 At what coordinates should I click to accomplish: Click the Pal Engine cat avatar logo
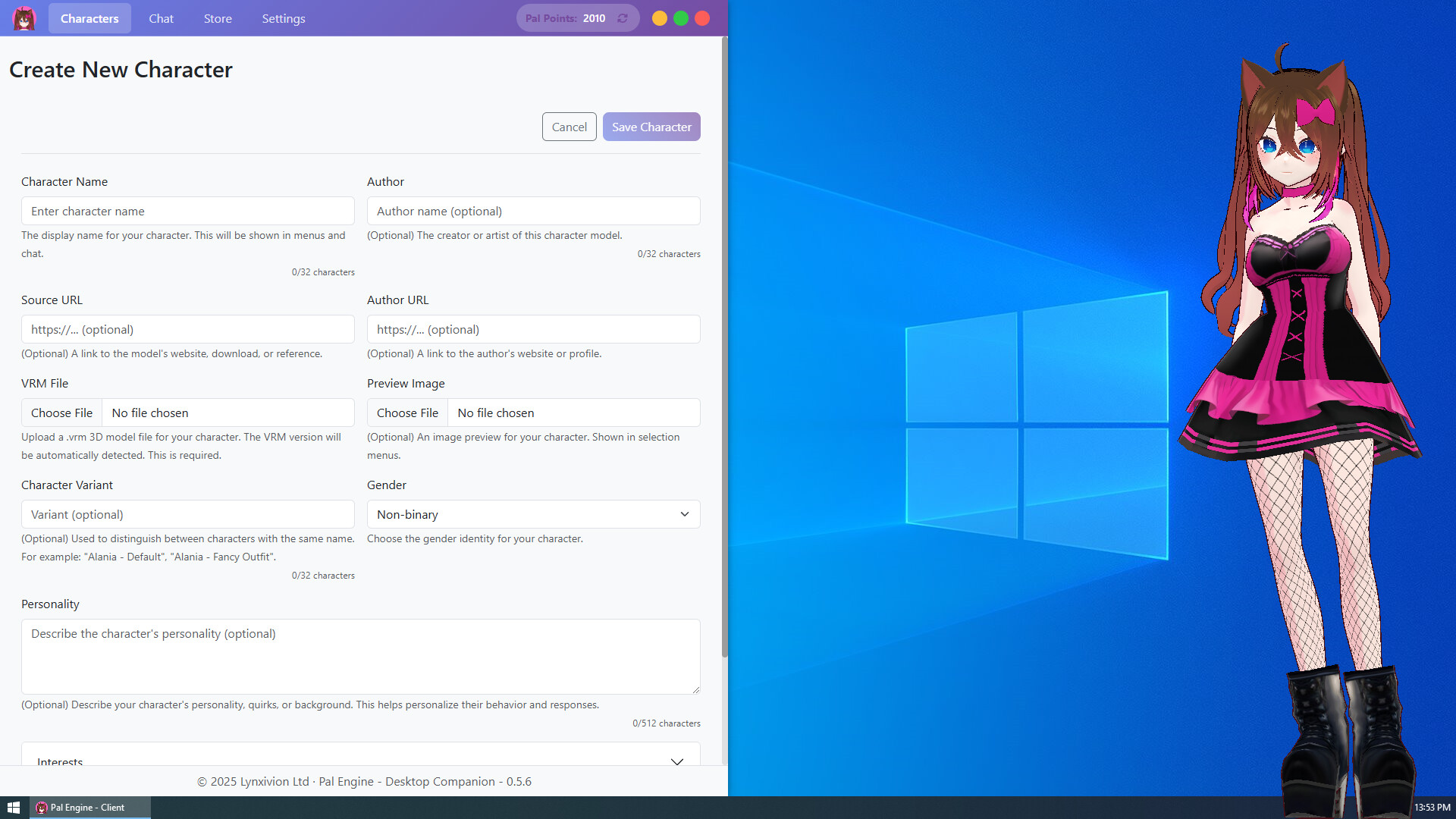(x=24, y=18)
